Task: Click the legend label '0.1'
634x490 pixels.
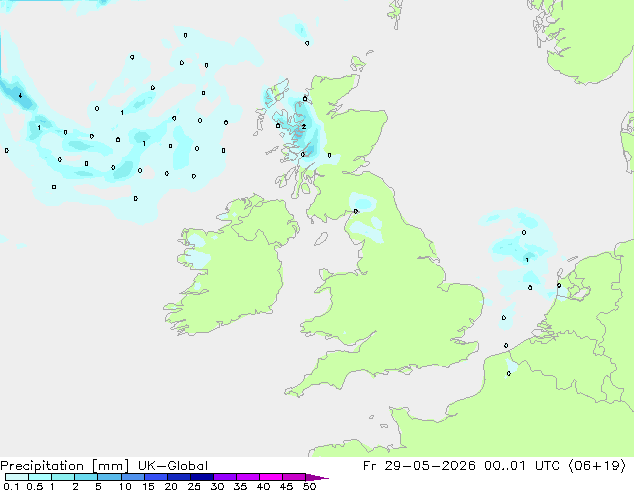Action: tap(11, 486)
